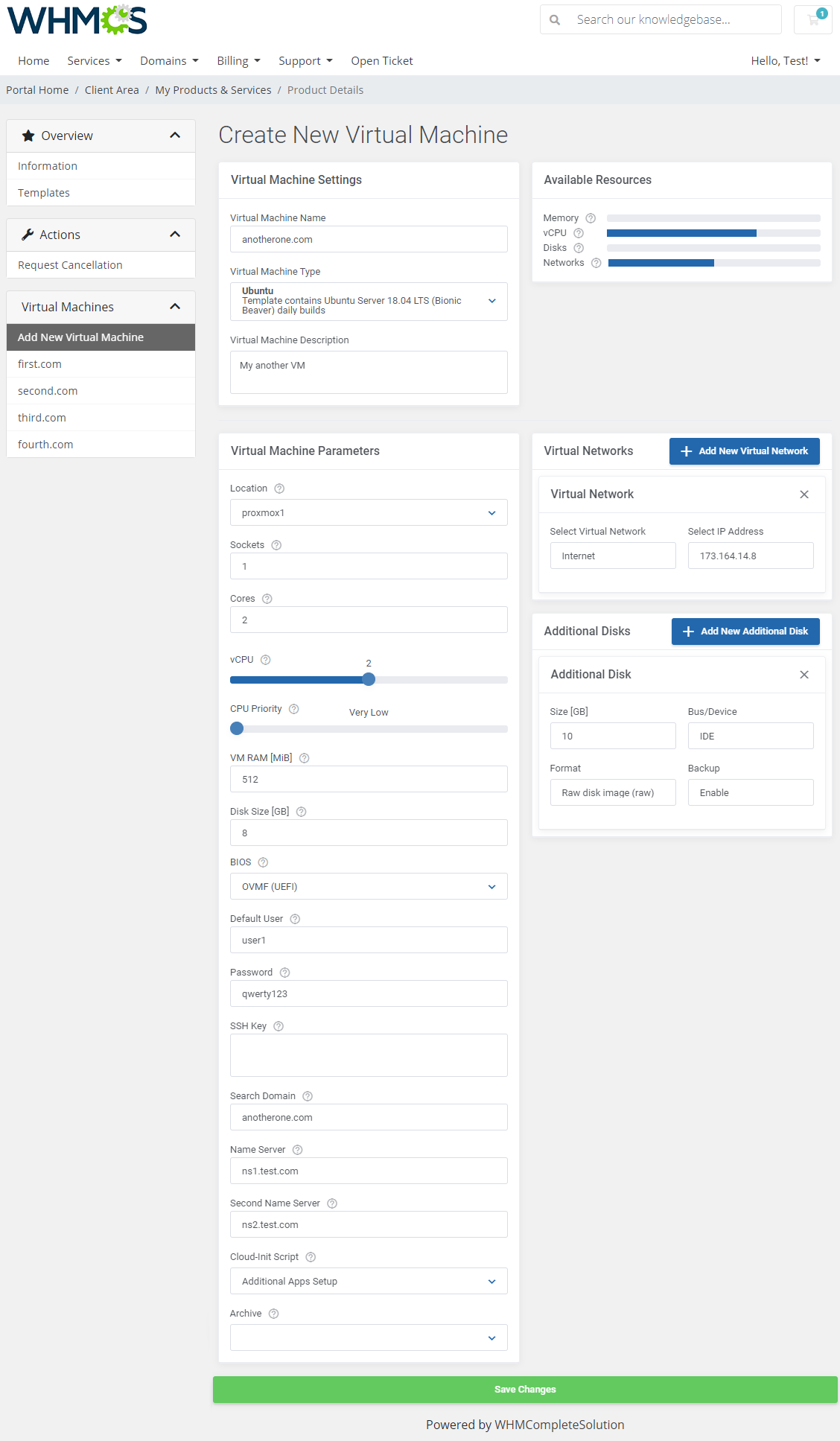Collapse the Virtual Machines sidebar panel

coord(175,307)
